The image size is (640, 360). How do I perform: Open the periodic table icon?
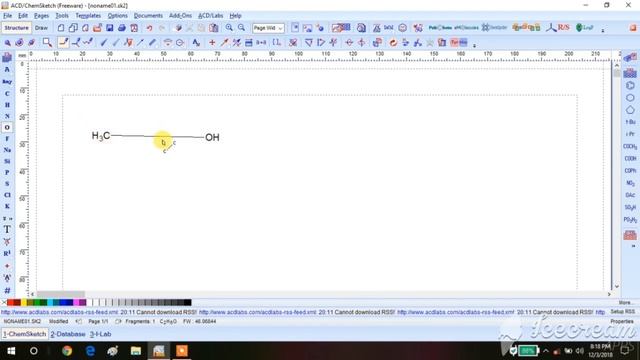click(7, 58)
